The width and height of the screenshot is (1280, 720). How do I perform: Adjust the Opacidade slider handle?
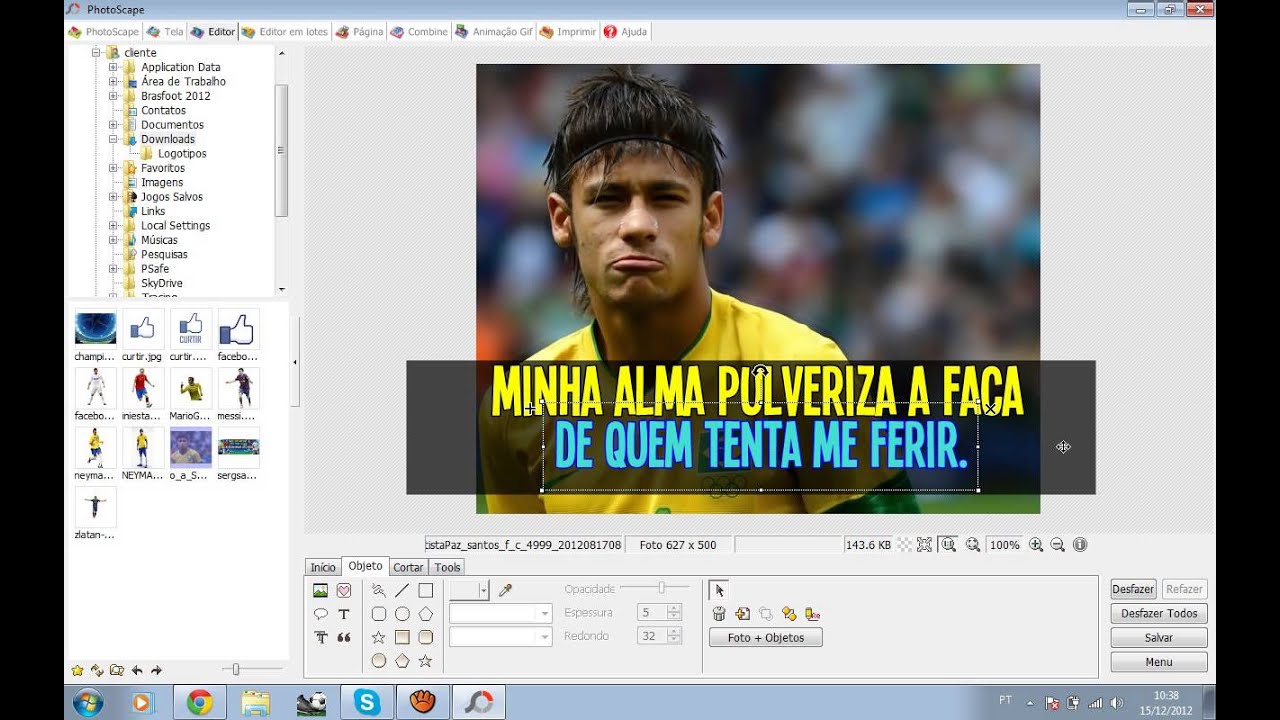(x=661, y=588)
